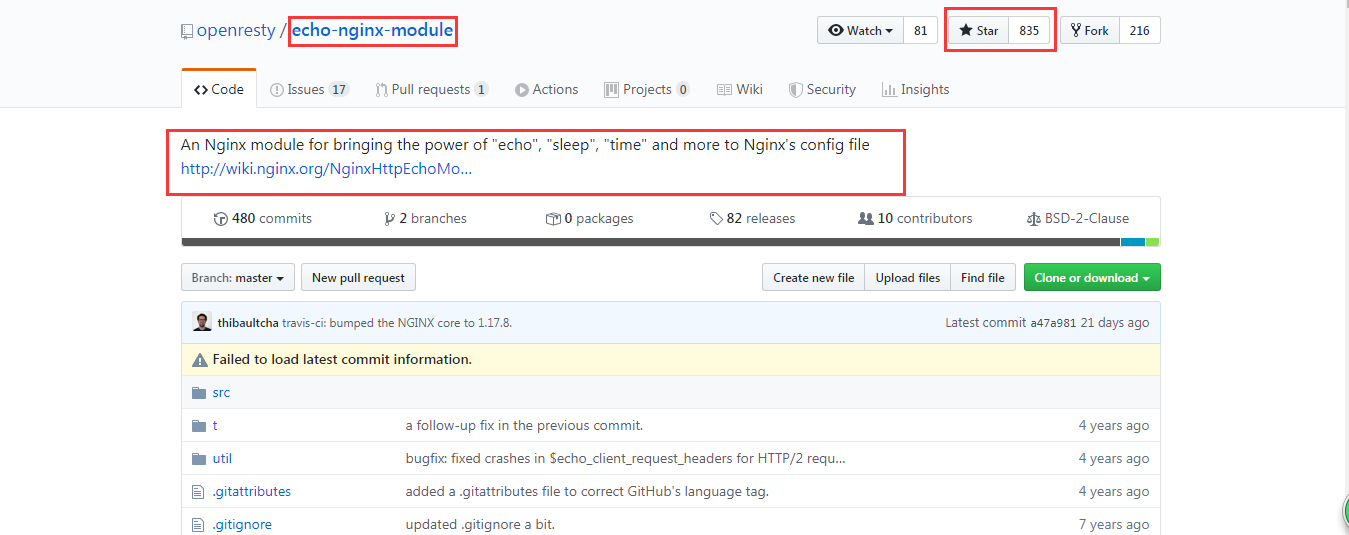Click the license scale icon

click(x=1034, y=219)
